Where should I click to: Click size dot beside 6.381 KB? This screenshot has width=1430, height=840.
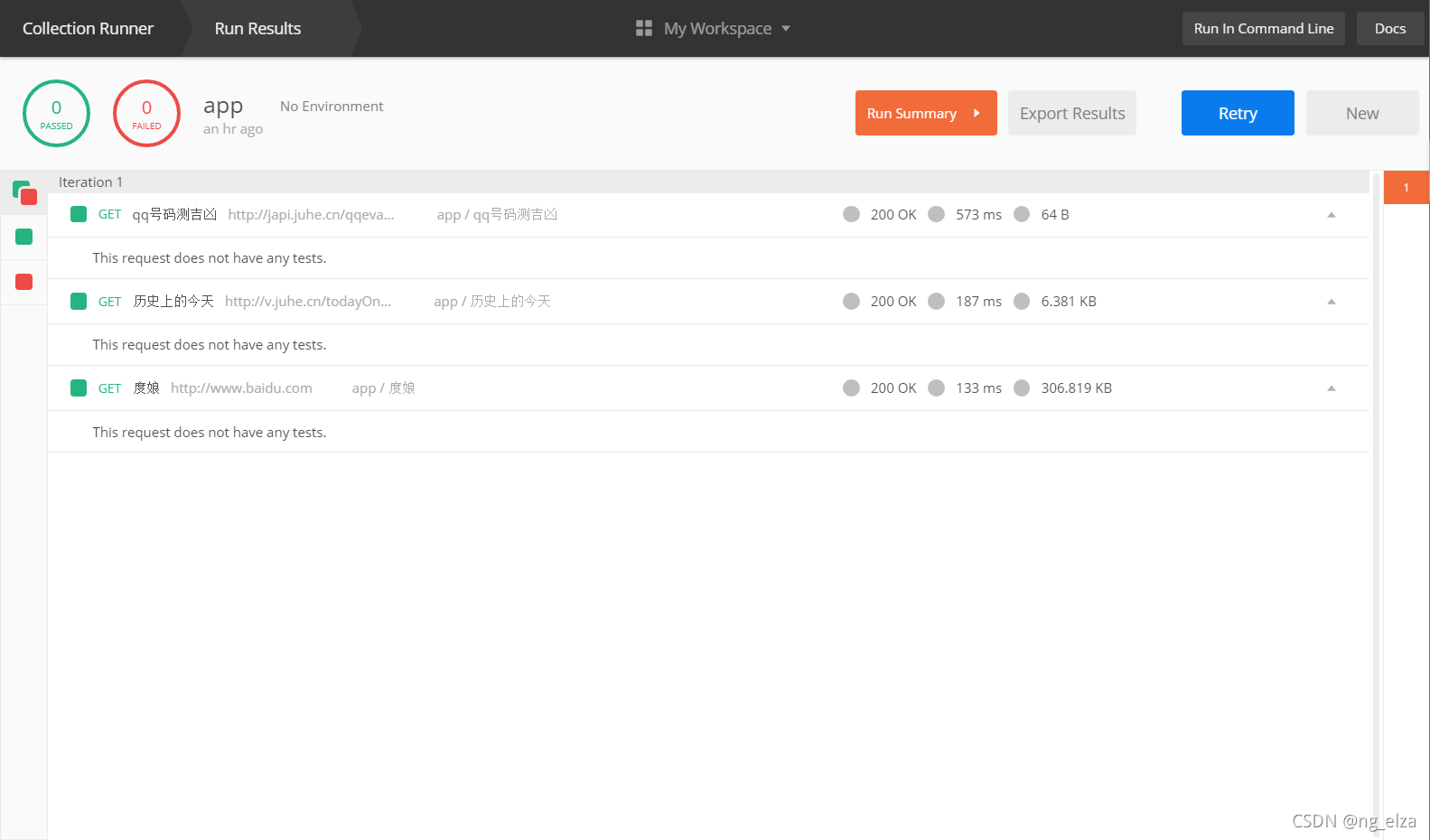tap(1022, 301)
